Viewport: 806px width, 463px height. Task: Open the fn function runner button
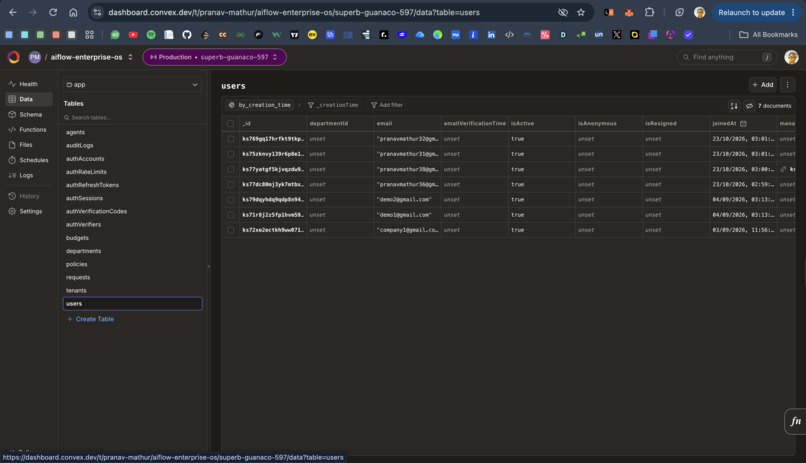click(796, 421)
